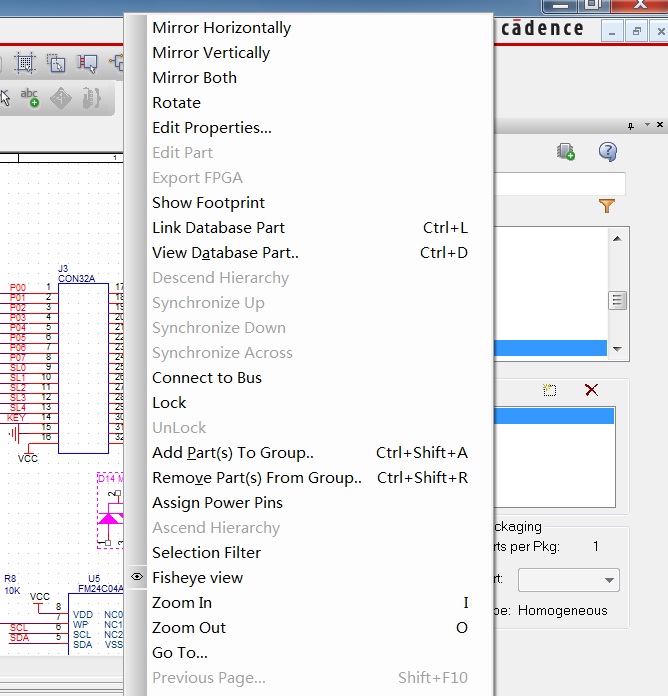Screen dimensions: 668x696
Task: Open the empty Part dropdown in Packaging
Action: (569, 580)
